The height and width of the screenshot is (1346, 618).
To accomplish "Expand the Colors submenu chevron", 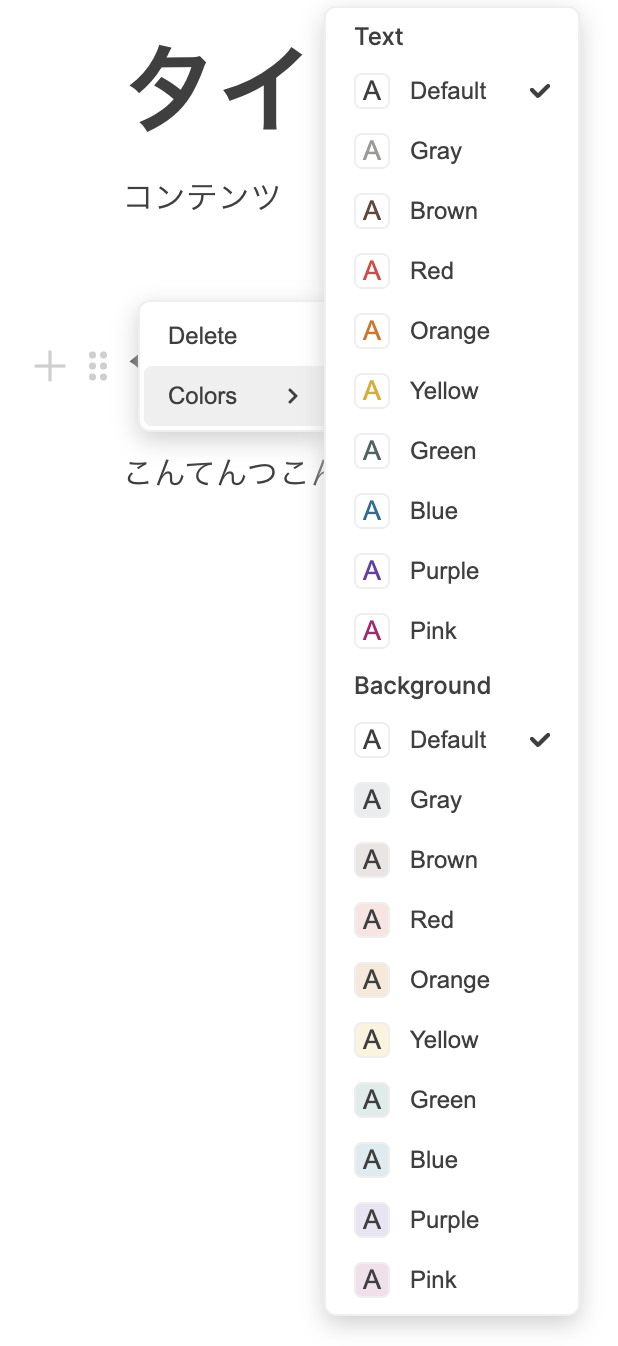I will click(293, 396).
